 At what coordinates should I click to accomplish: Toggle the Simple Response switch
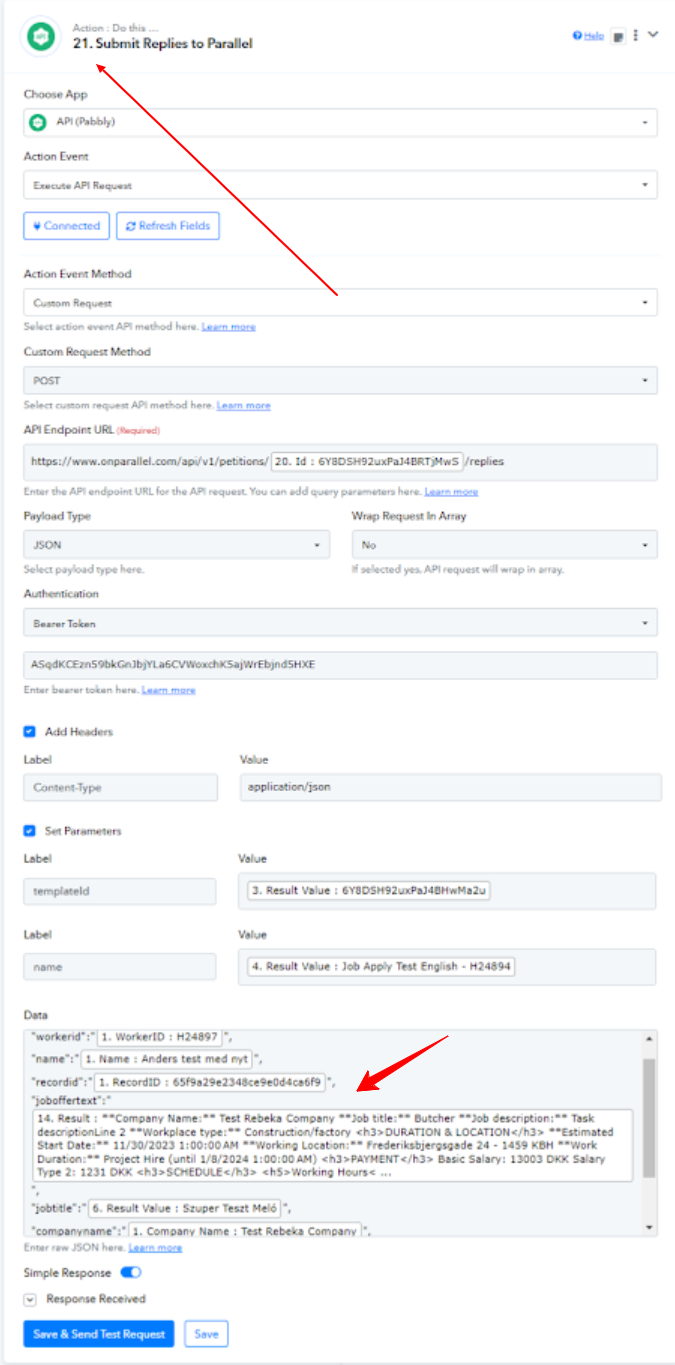pos(131,1273)
